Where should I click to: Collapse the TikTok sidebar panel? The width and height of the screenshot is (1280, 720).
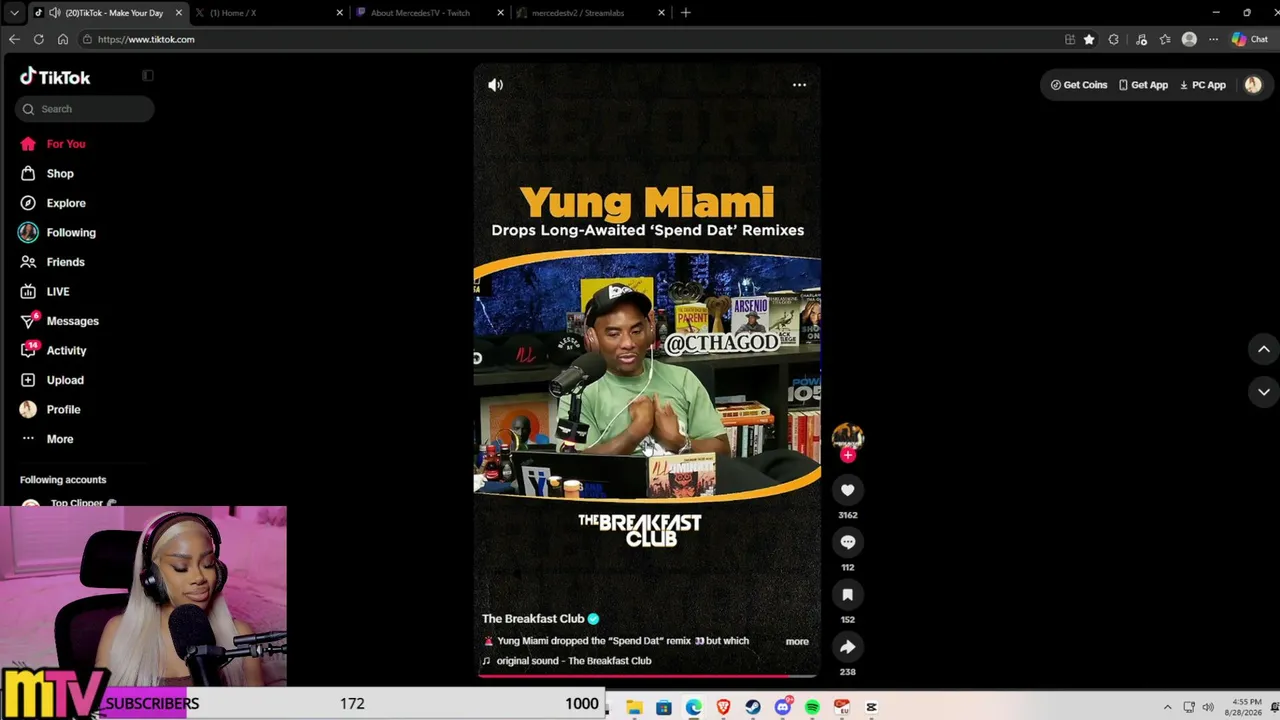148,76
